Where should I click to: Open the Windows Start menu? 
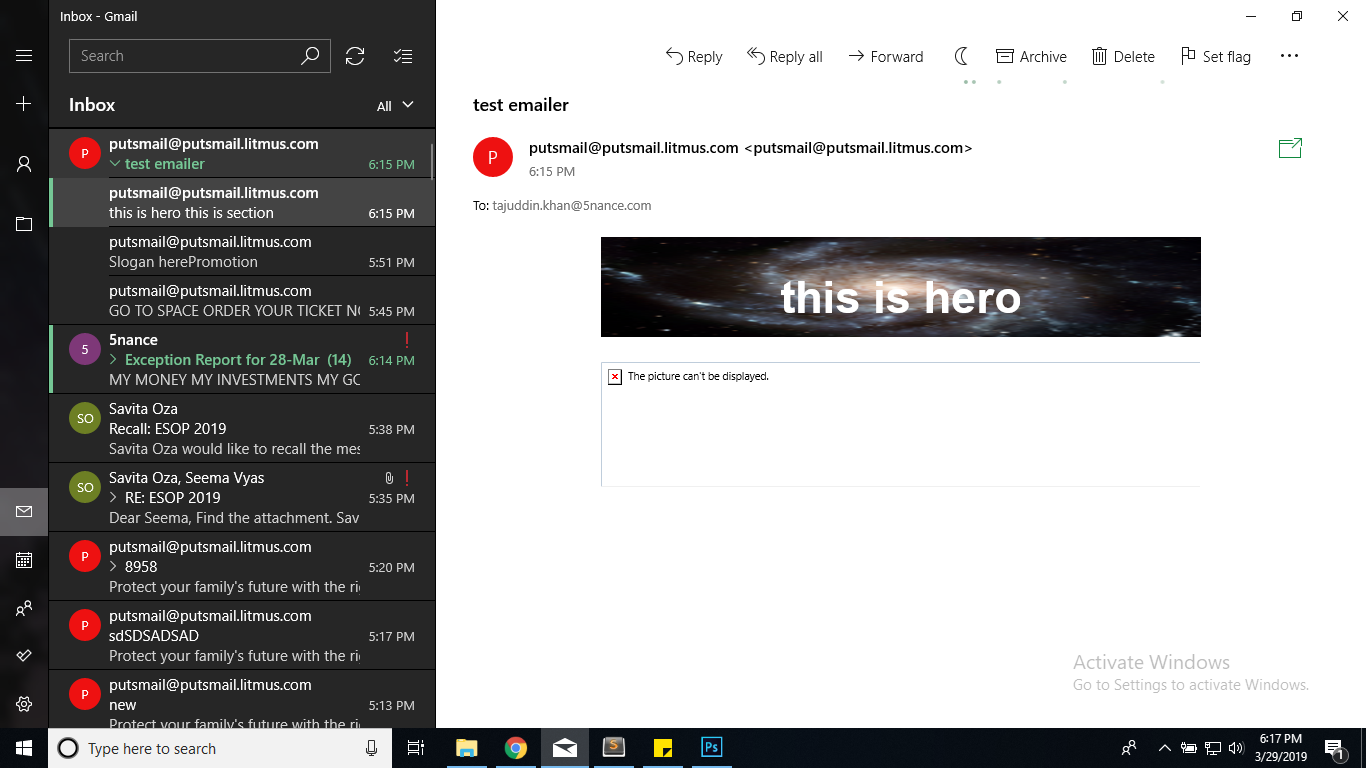[24, 748]
